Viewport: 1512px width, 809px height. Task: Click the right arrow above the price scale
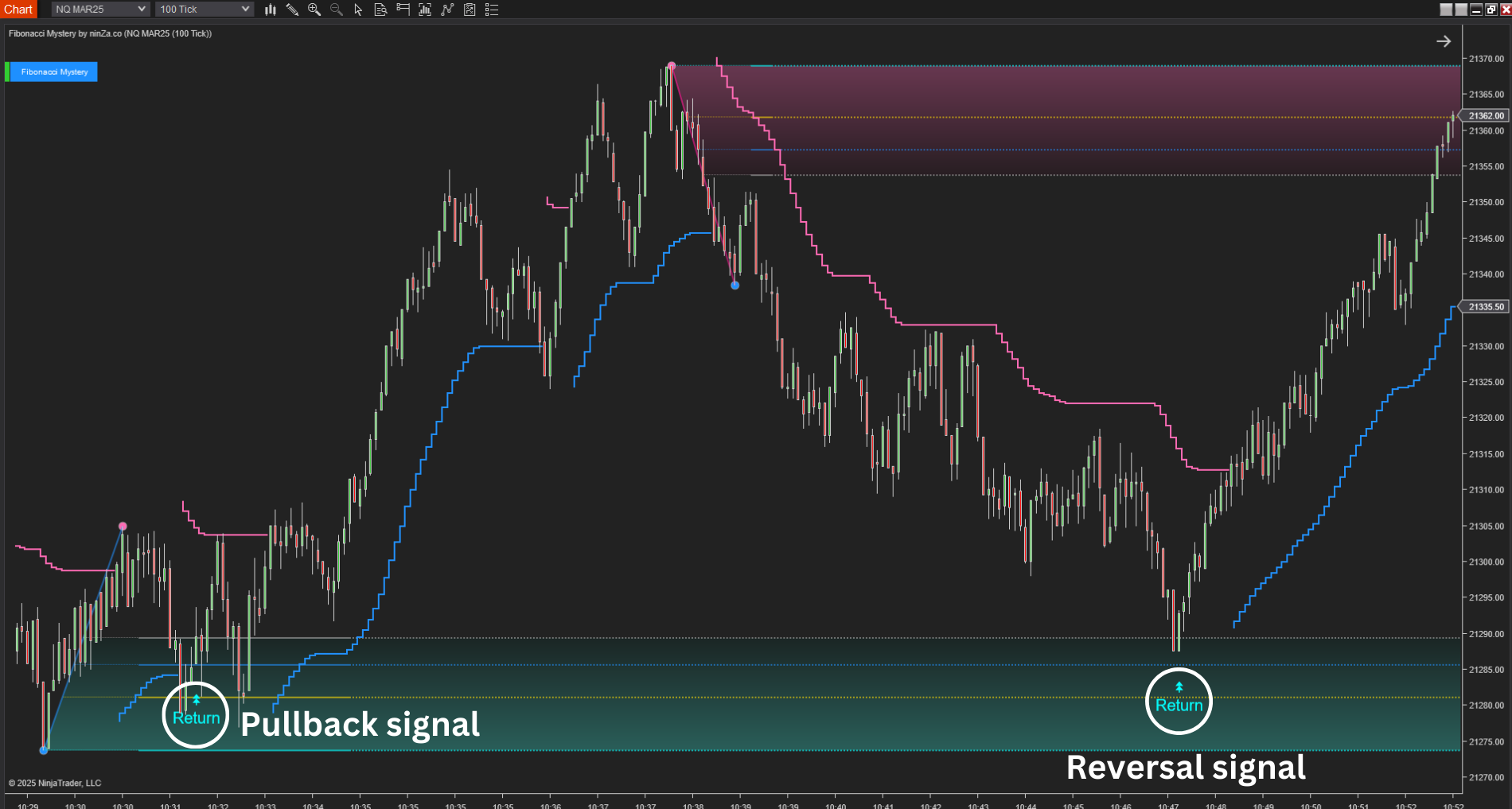(1444, 41)
